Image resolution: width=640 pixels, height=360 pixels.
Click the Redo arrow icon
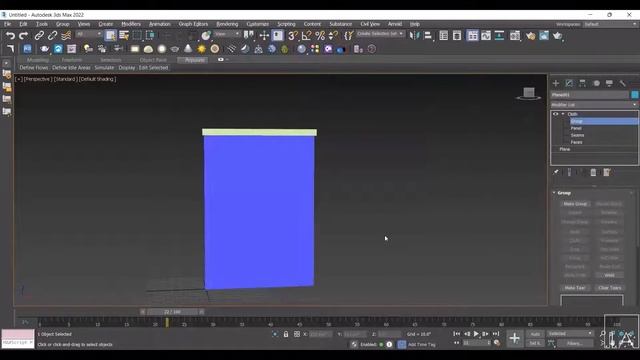click(23, 36)
